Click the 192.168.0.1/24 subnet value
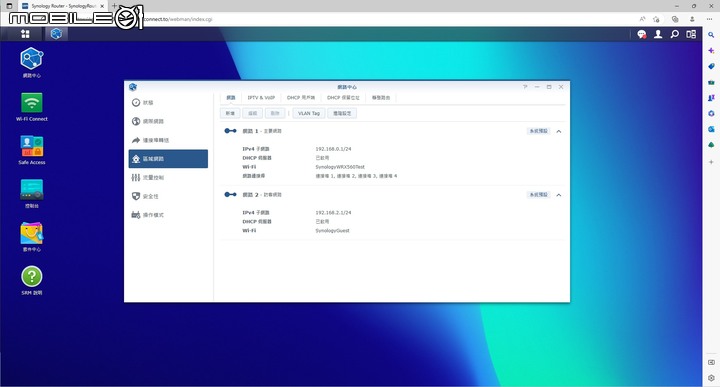Viewport: 720px width, 387px height. click(x=333, y=149)
